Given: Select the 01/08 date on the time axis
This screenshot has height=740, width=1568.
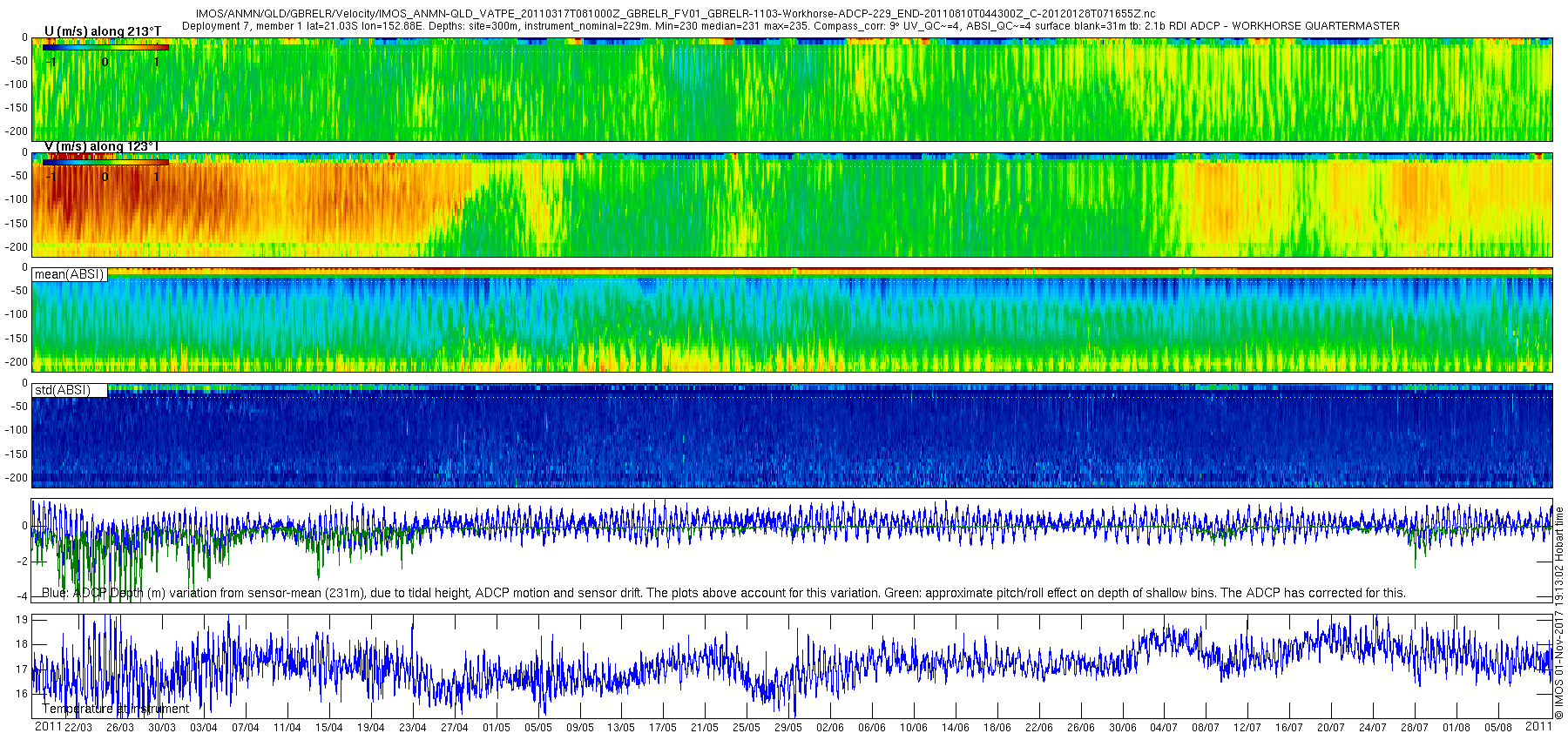Looking at the screenshot, I should [x=1456, y=728].
